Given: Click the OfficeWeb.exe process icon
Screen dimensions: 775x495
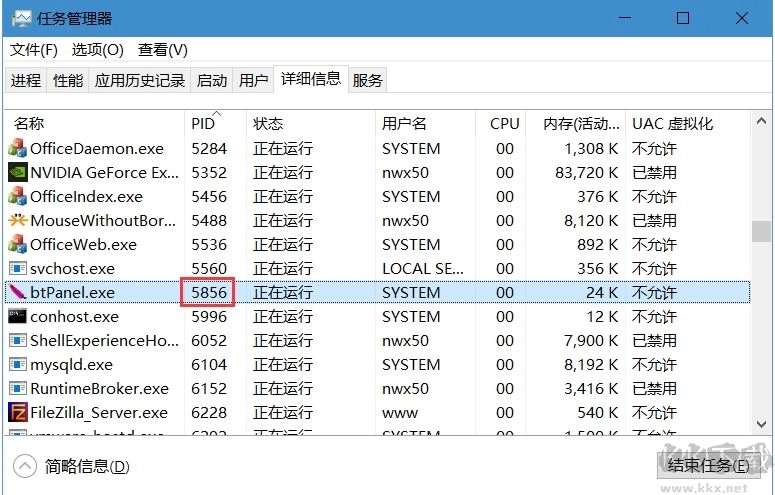Looking at the screenshot, I should tap(17, 244).
